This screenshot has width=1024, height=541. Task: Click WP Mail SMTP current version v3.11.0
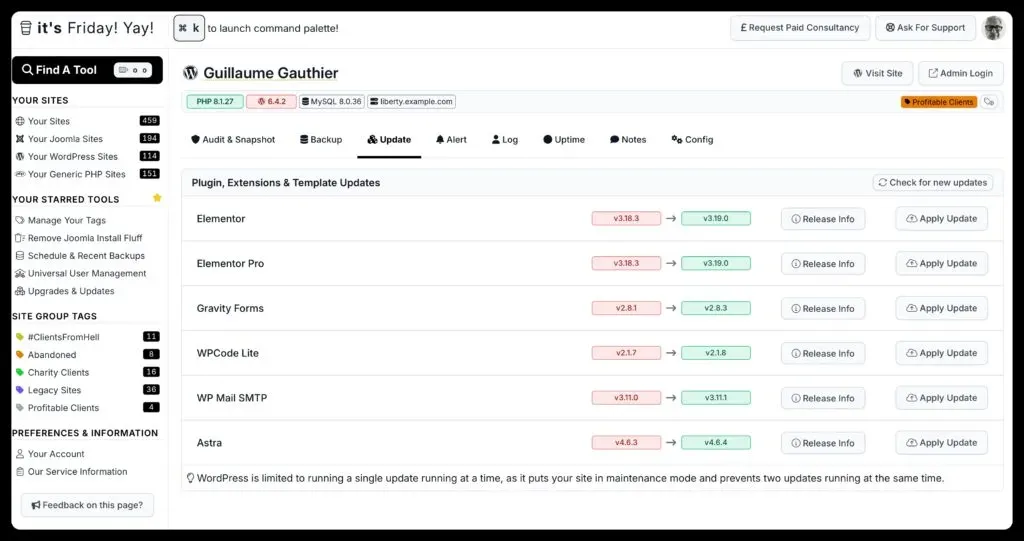coord(626,398)
